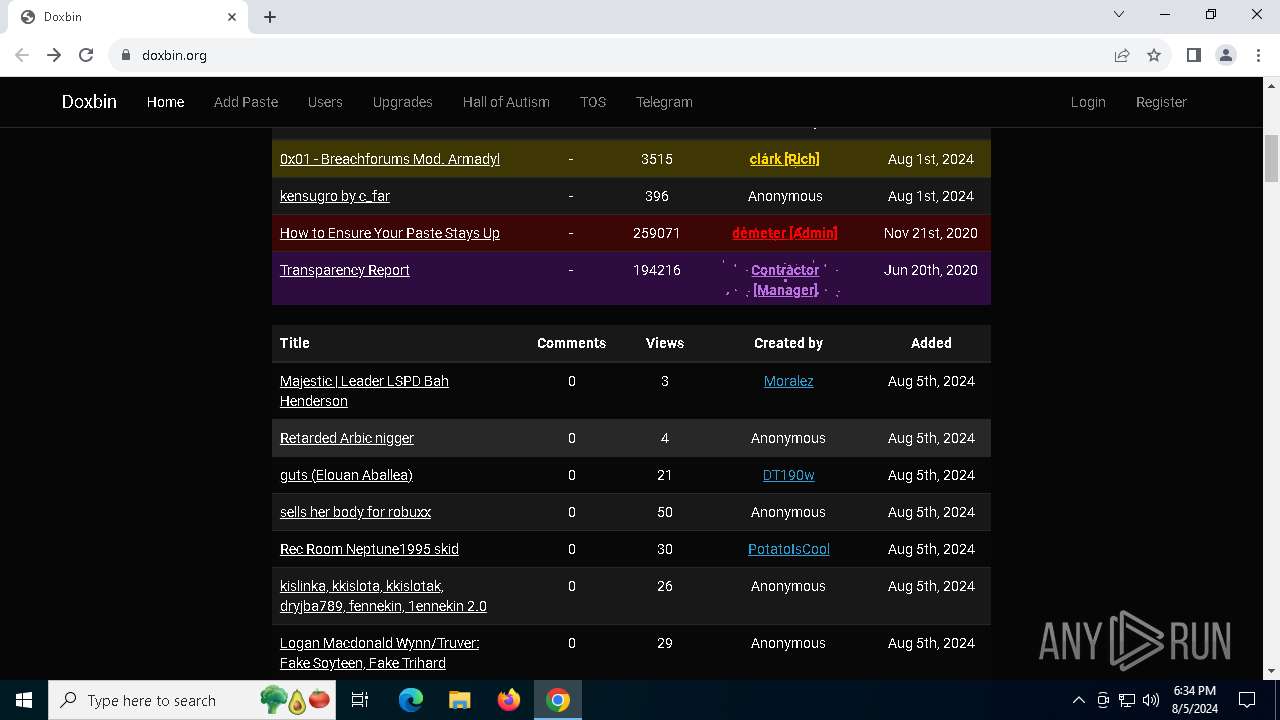1280x720 pixels.
Task: Open the Add Paste navigation item
Action: 246,102
